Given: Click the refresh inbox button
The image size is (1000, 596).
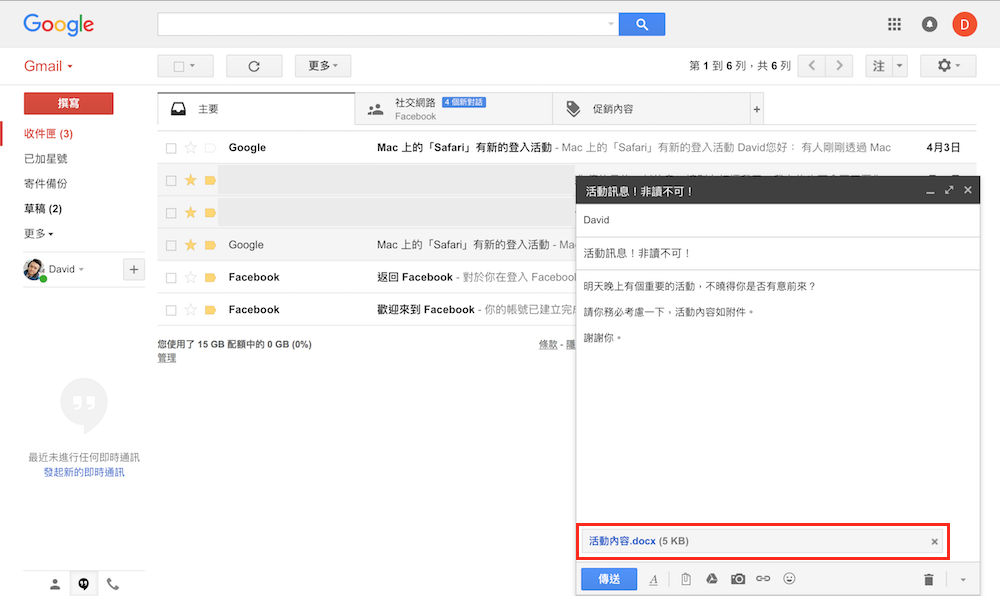Looking at the screenshot, I should click(254, 66).
